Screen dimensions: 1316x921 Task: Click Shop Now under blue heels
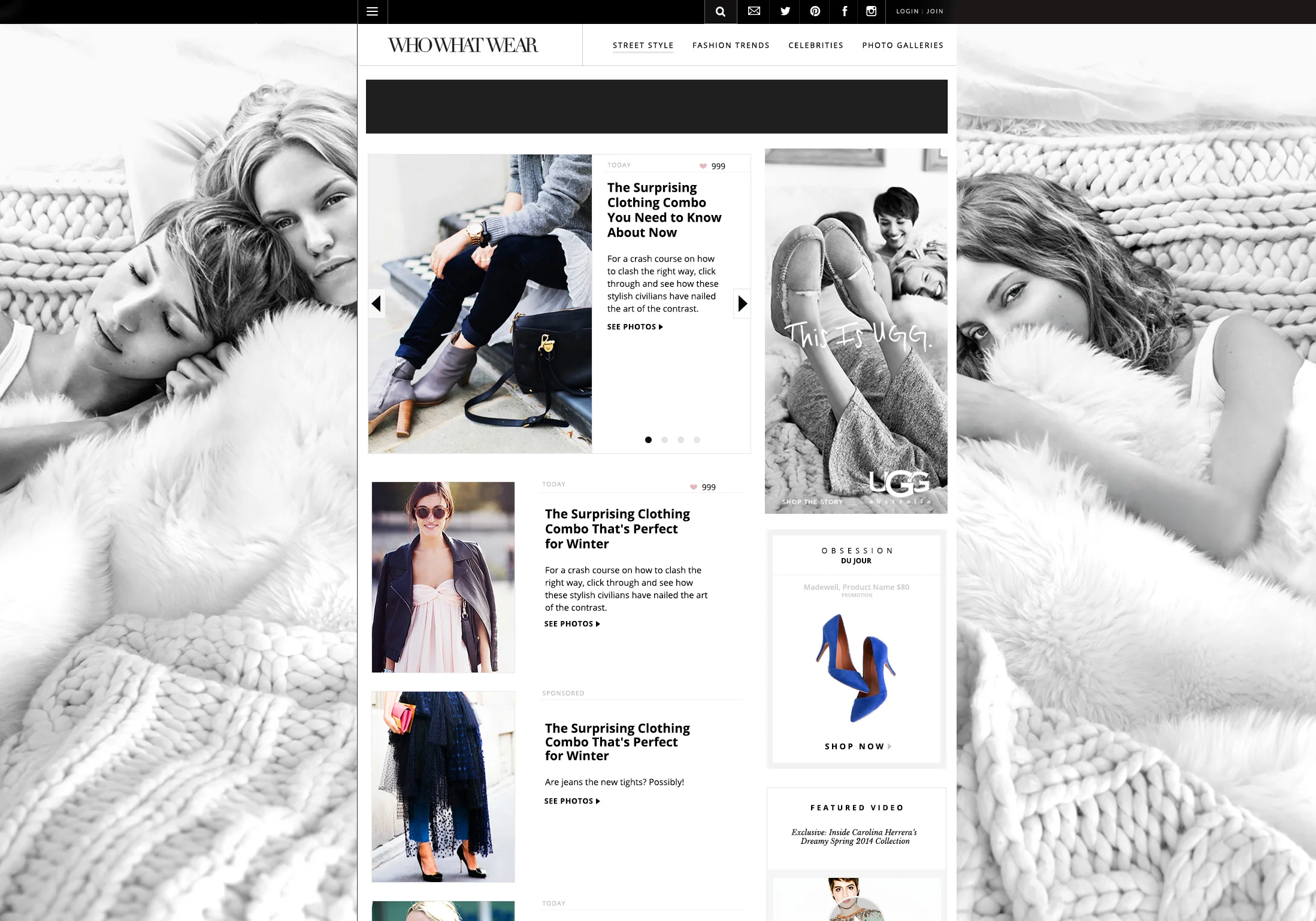[858, 747]
